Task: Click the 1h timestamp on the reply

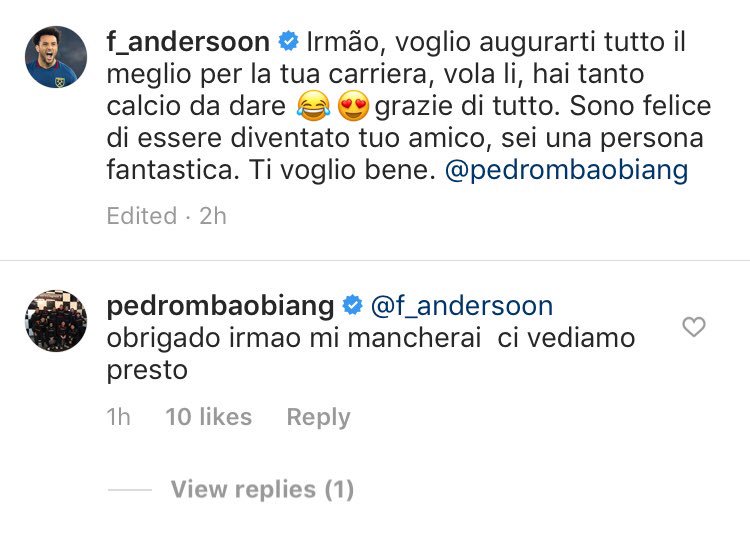Action: (118, 417)
